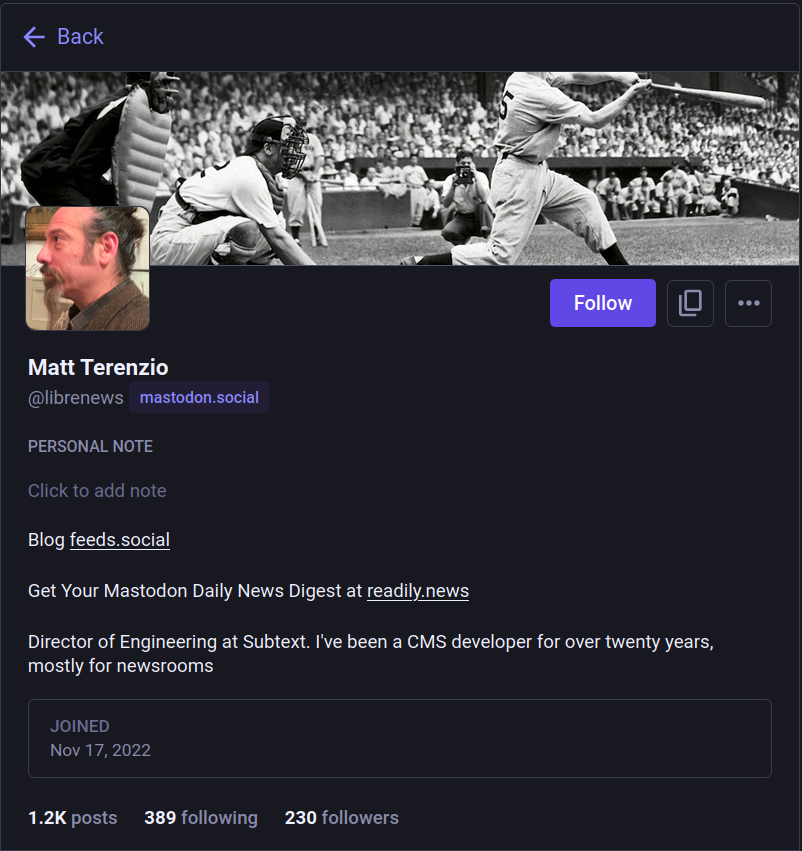The width and height of the screenshot is (802, 851).
Task: Click the mastodon.social domain badge
Action: point(199,398)
